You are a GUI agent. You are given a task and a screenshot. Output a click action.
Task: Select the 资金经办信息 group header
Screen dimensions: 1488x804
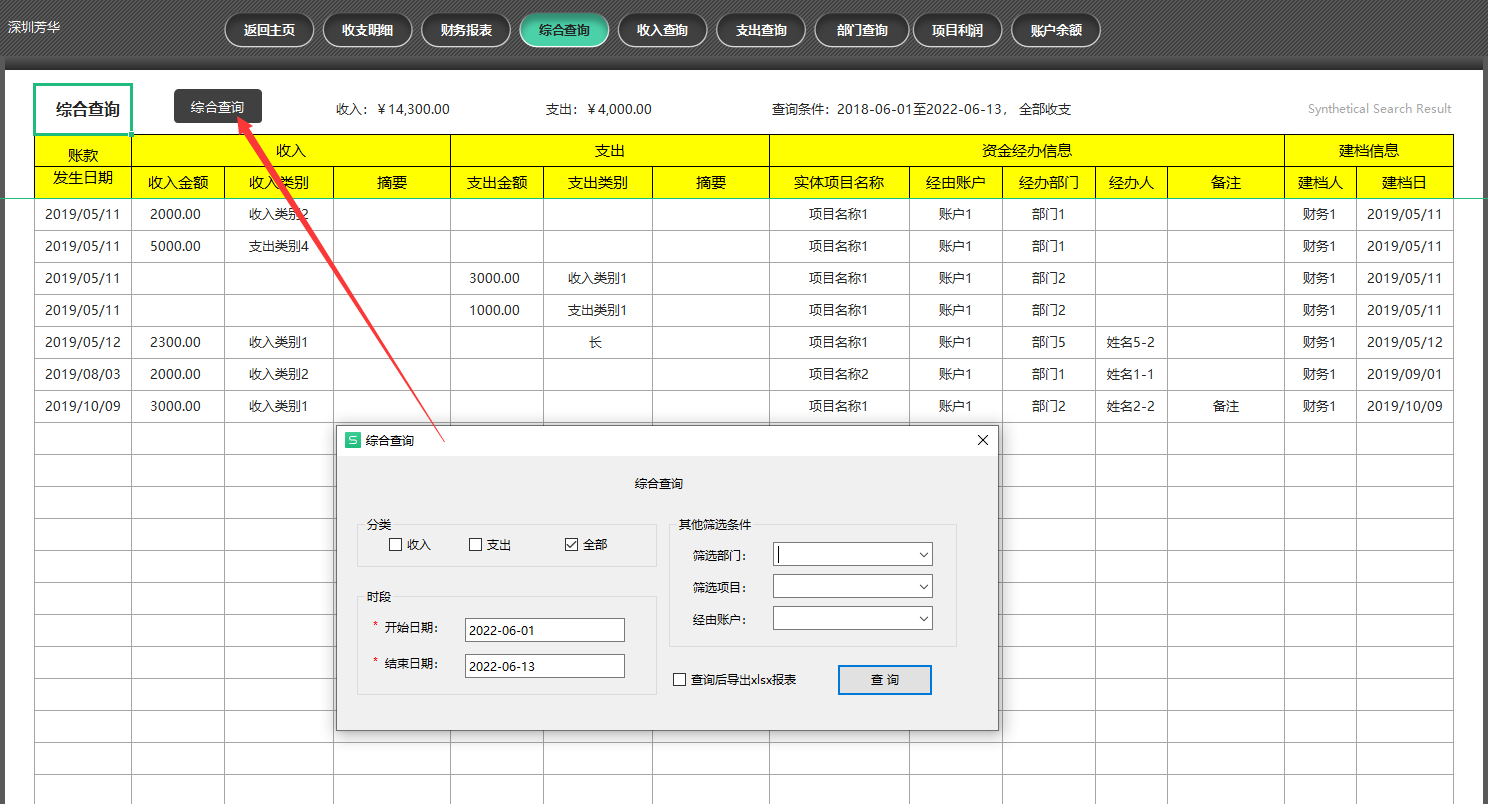point(1027,151)
